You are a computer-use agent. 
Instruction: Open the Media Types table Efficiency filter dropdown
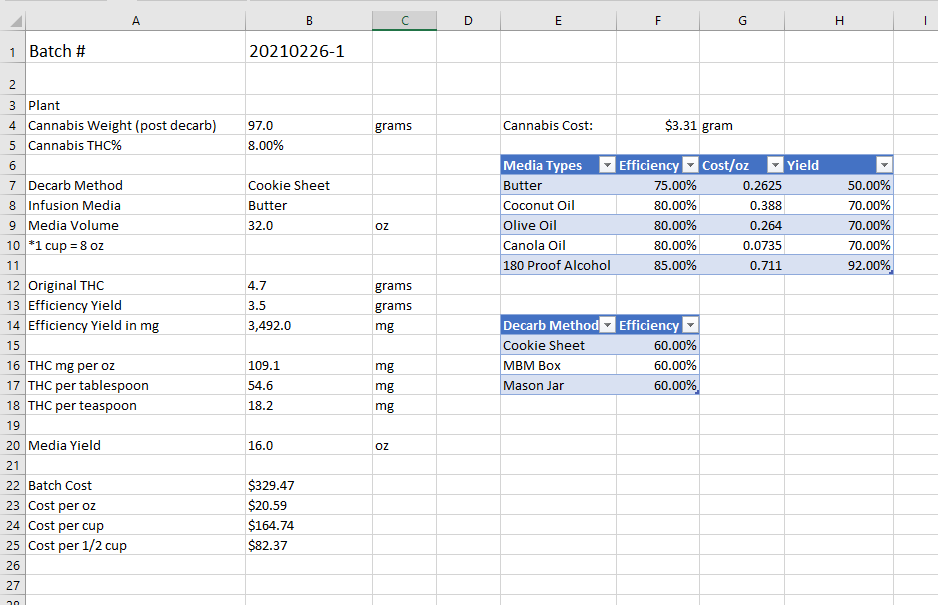(x=690, y=165)
